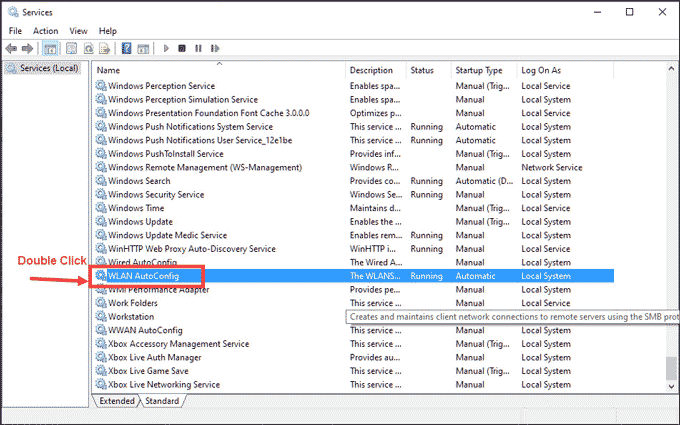Sort by the Log On As column header
680x425 pixels.
pos(566,70)
